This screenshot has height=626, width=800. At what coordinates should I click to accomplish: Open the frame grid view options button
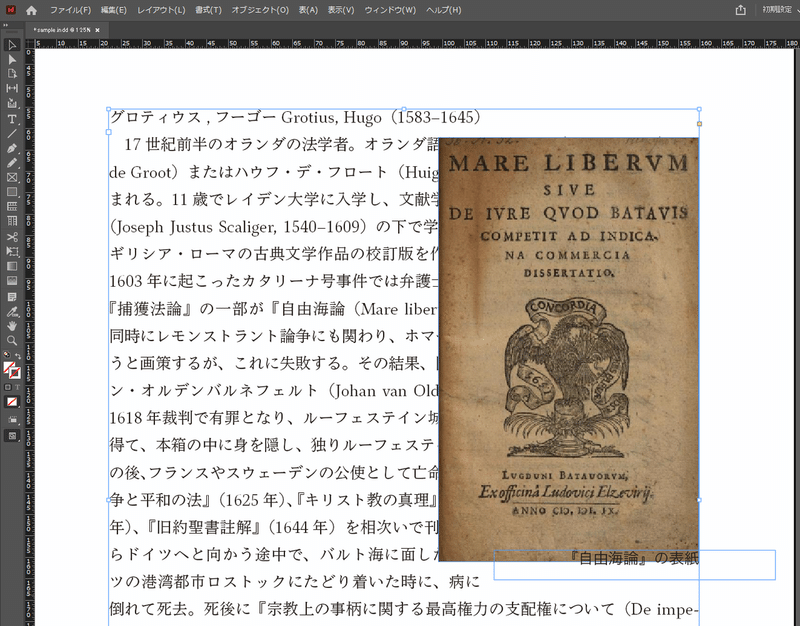point(12,420)
